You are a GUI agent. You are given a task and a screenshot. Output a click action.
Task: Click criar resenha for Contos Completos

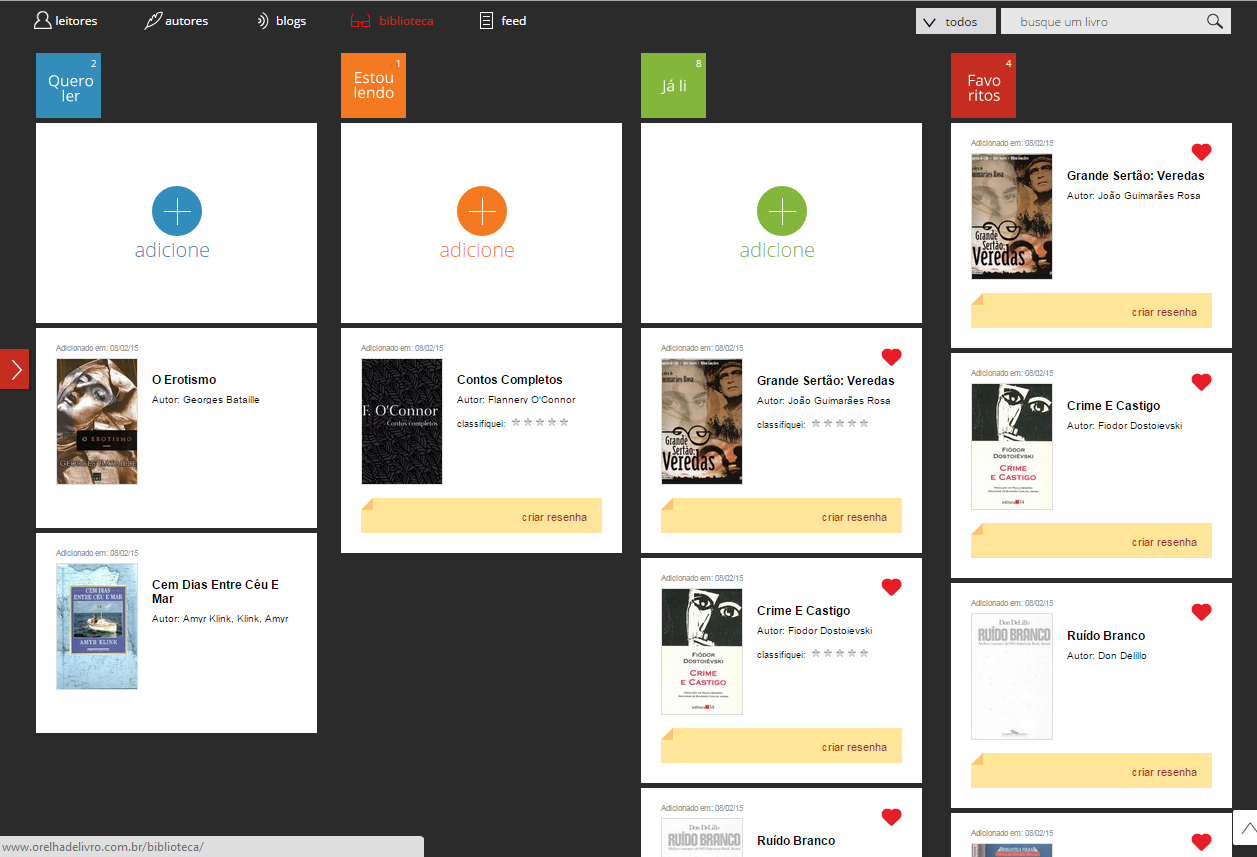click(x=554, y=517)
